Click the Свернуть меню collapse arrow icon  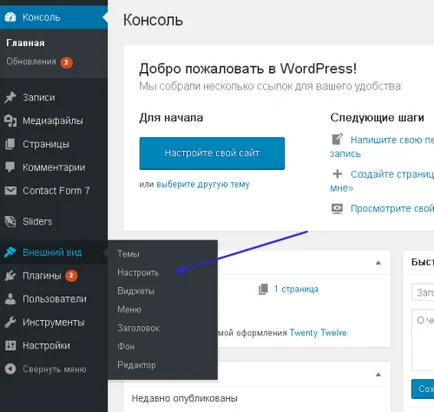point(10,369)
